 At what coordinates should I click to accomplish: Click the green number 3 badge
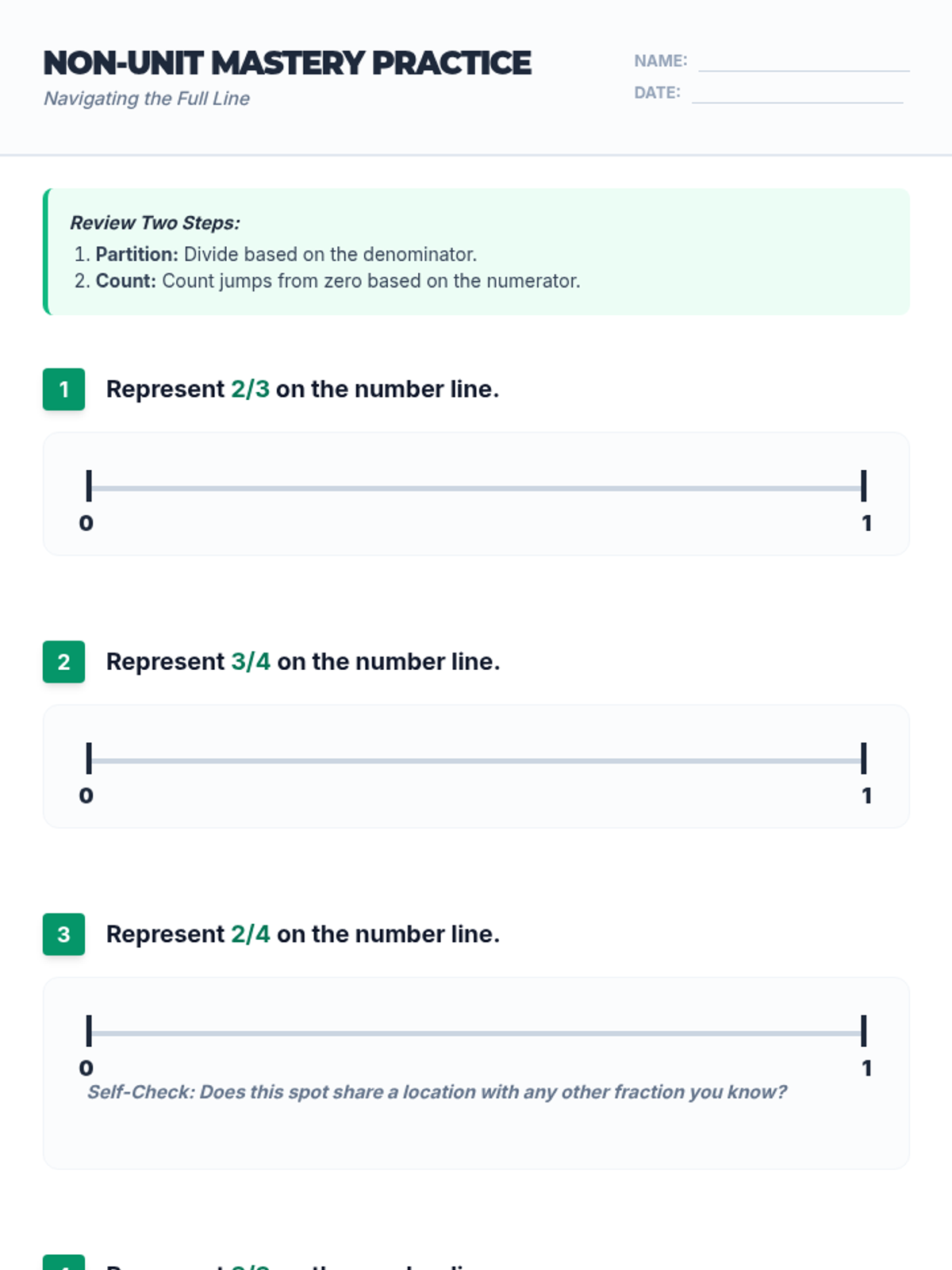click(63, 934)
